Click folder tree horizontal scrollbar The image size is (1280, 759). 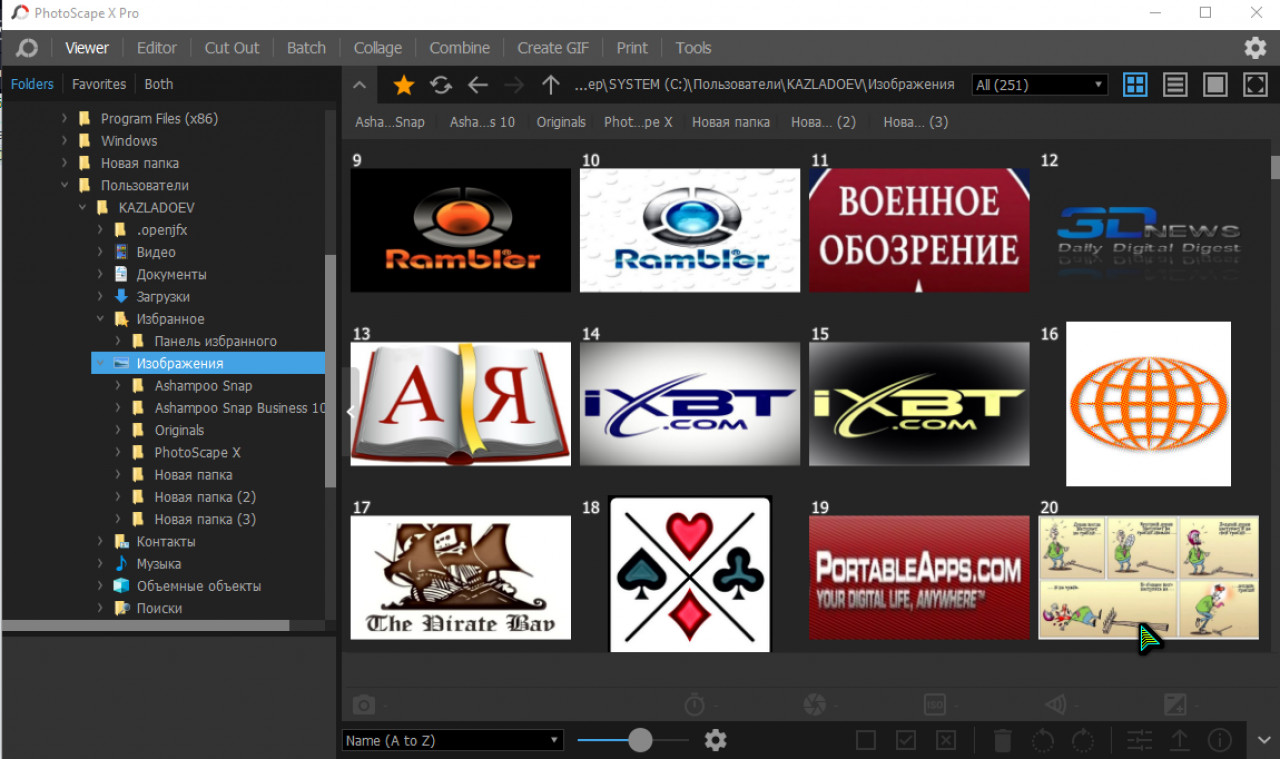(x=146, y=625)
